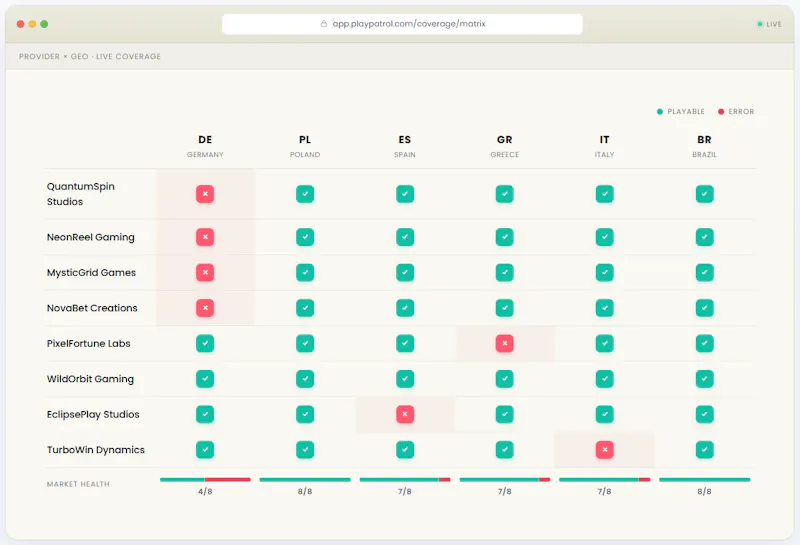Viewport: 800px width, 545px height.
Task: Click NovaBet Creations Poland playable check
Action: click(305, 308)
